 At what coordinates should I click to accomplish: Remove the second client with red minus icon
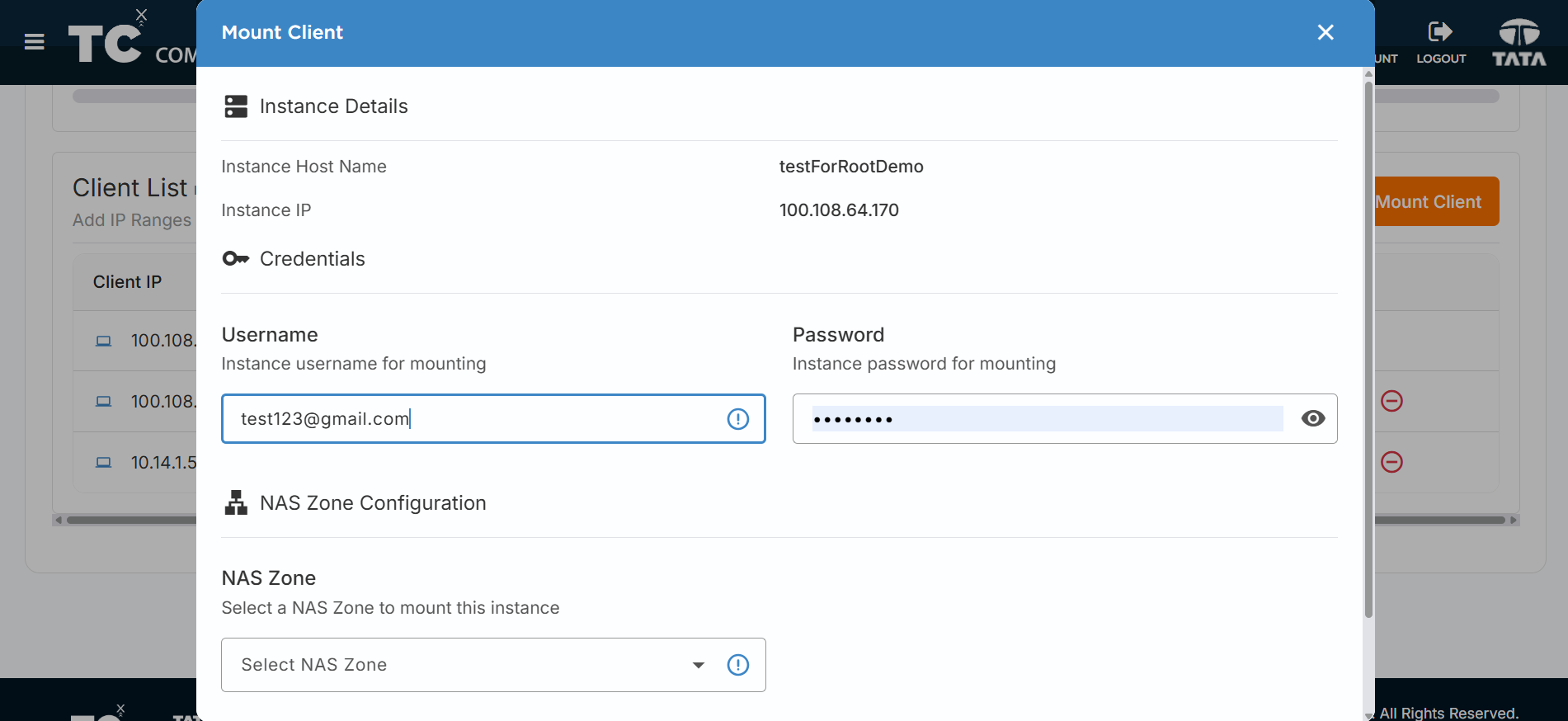coord(1391,401)
